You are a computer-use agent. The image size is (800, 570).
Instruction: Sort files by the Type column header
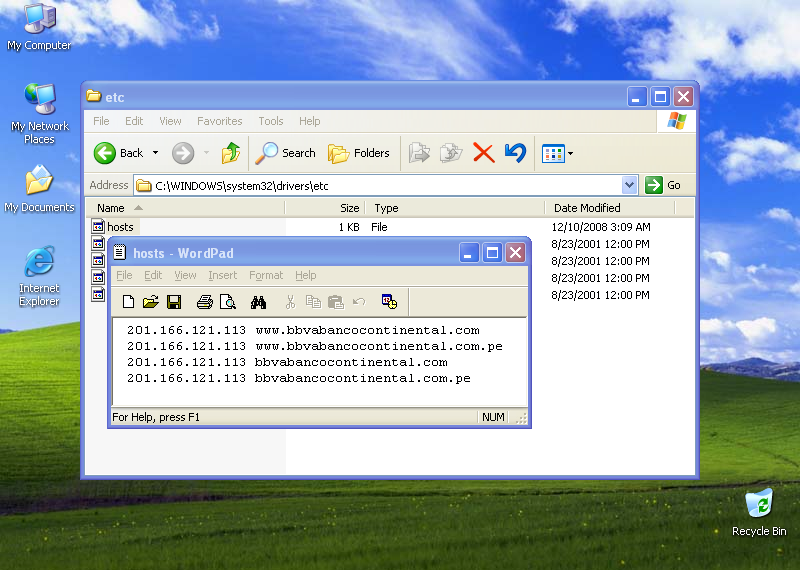pyautogui.click(x=455, y=208)
